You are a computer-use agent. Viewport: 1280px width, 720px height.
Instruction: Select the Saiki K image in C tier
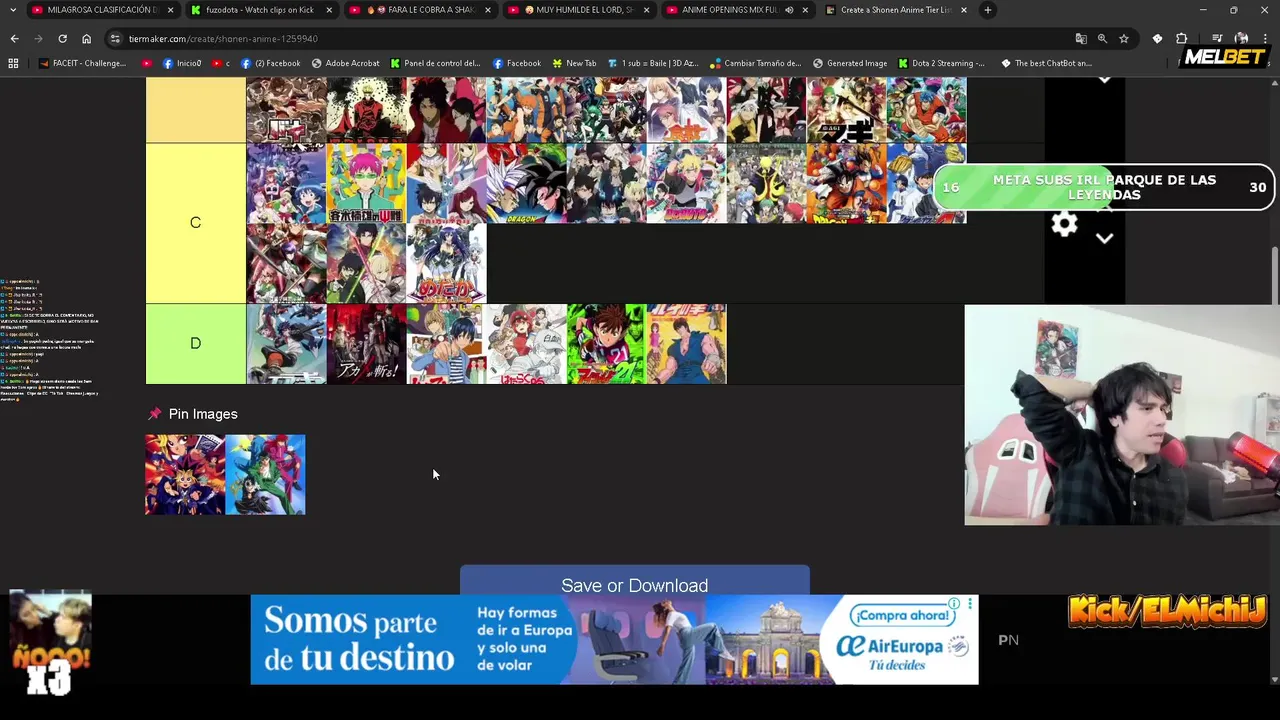tap(366, 183)
